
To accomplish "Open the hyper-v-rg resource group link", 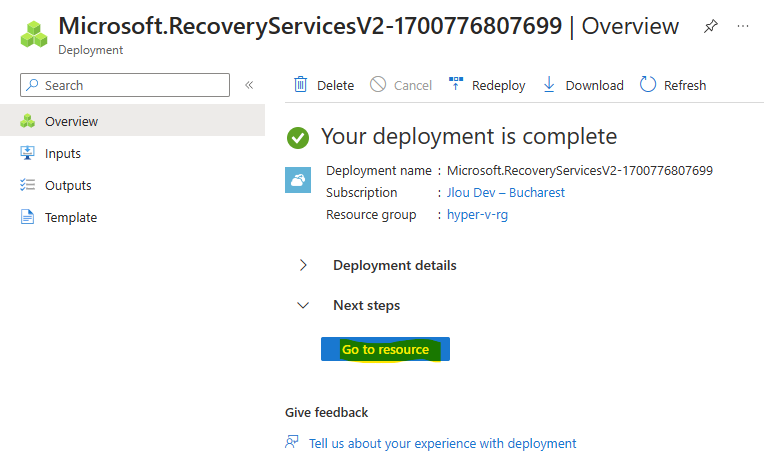I will point(478,215).
